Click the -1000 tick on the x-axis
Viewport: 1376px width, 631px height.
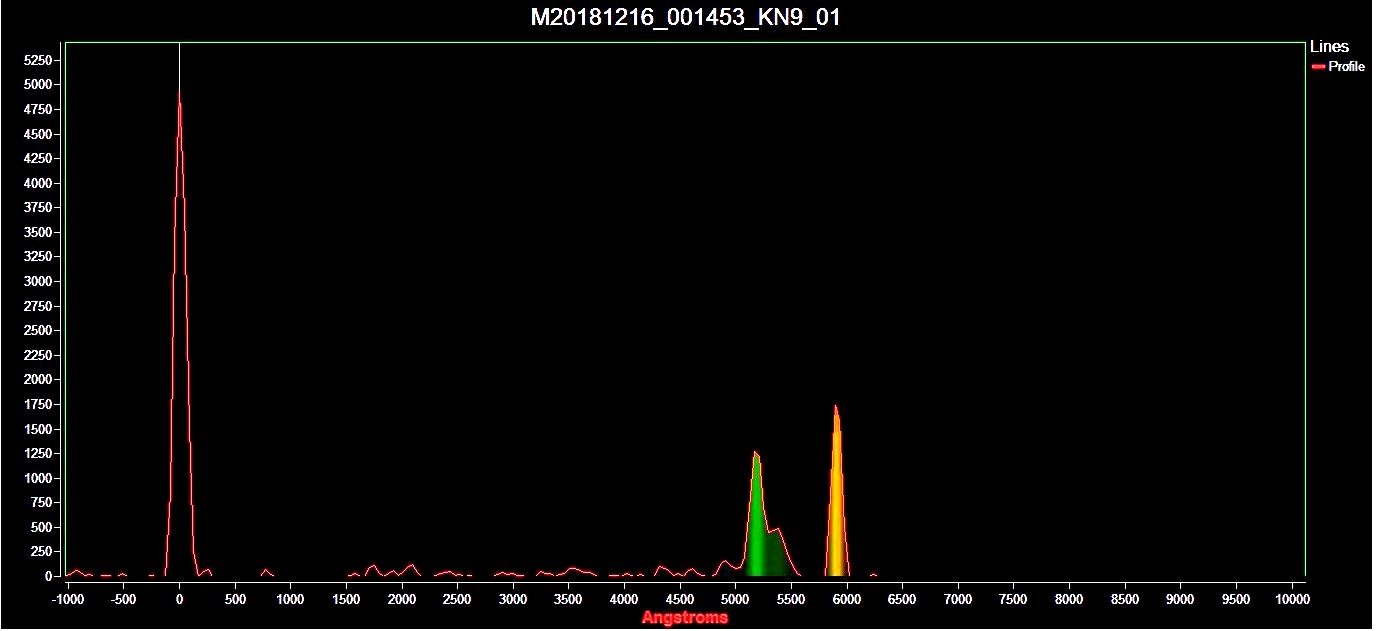[68, 599]
